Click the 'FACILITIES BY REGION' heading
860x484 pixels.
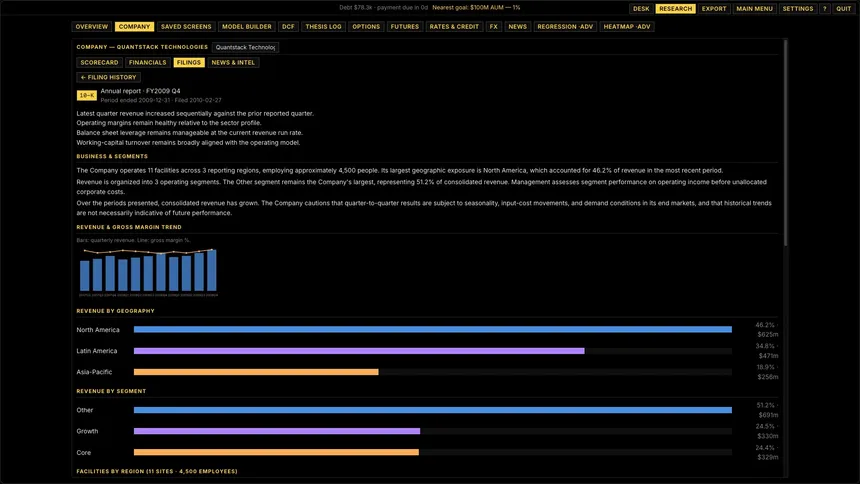[157, 471]
